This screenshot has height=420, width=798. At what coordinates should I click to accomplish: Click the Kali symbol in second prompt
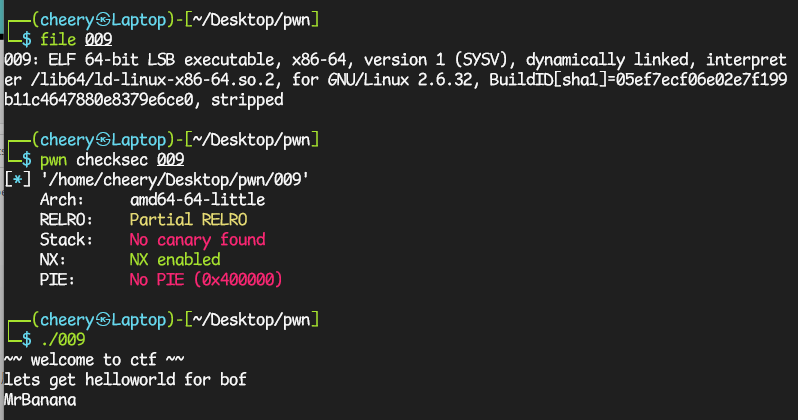point(103,139)
